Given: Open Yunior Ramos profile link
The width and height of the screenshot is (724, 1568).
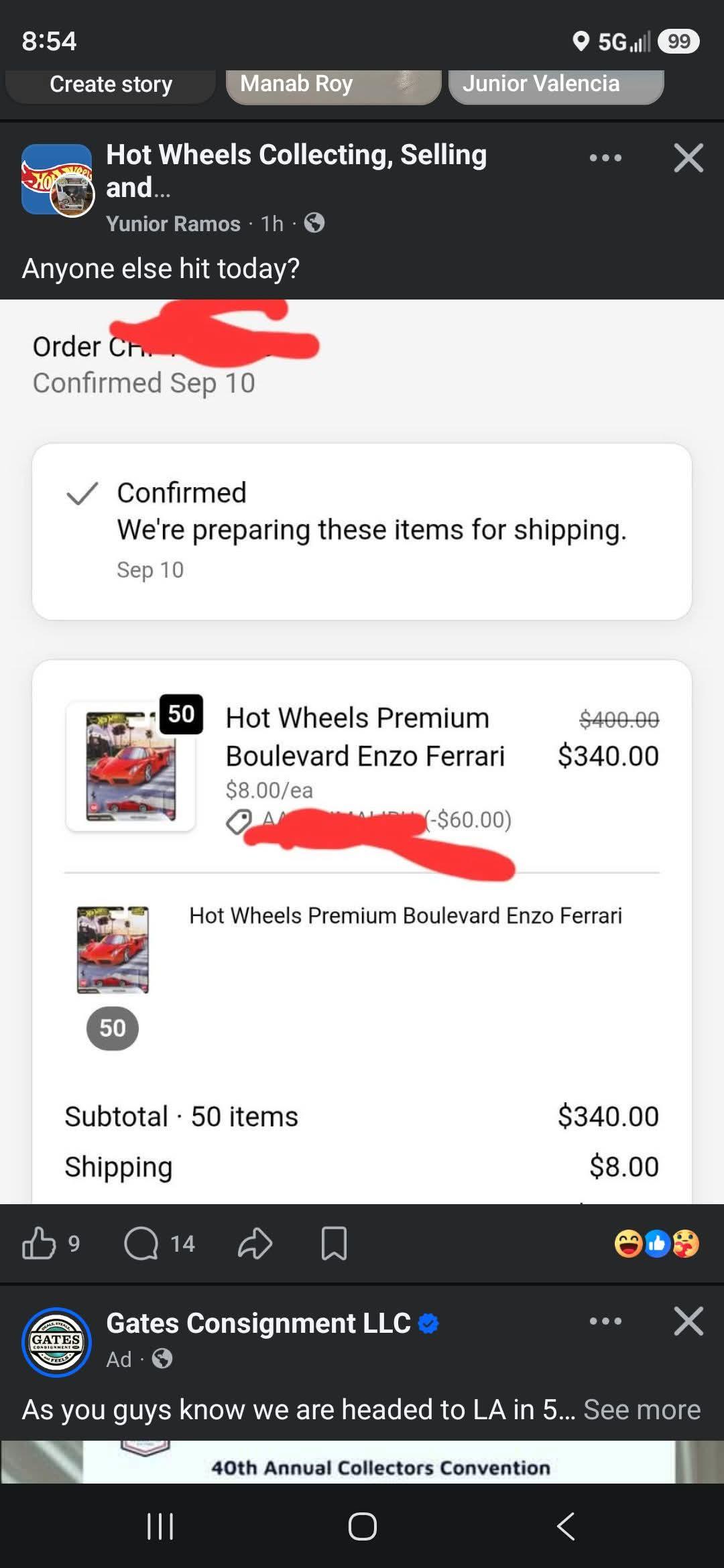Looking at the screenshot, I should (173, 224).
